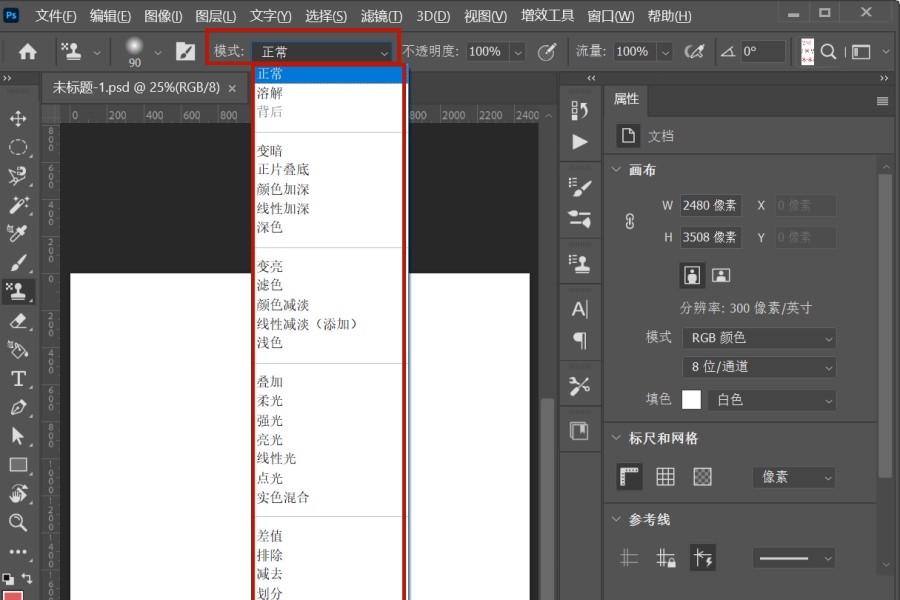Select the Eraser tool
This screenshot has height=600, width=900.
point(18,321)
